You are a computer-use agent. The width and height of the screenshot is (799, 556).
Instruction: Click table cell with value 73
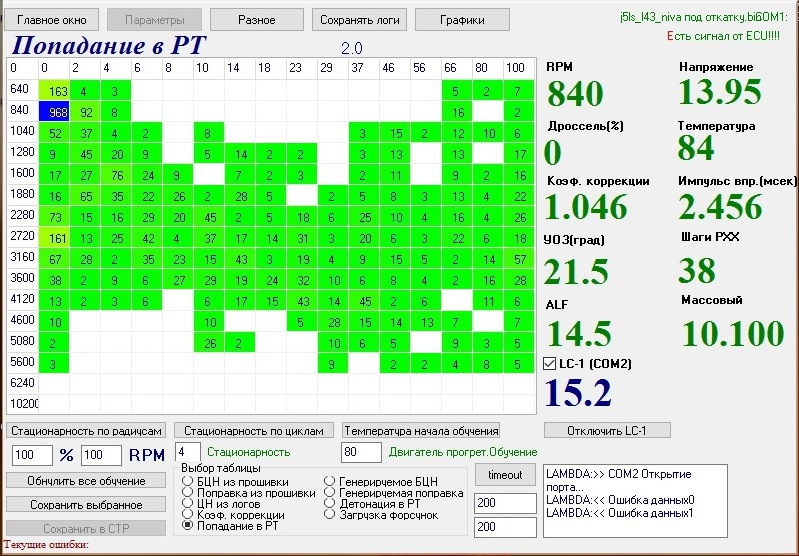(x=54, y=217)
